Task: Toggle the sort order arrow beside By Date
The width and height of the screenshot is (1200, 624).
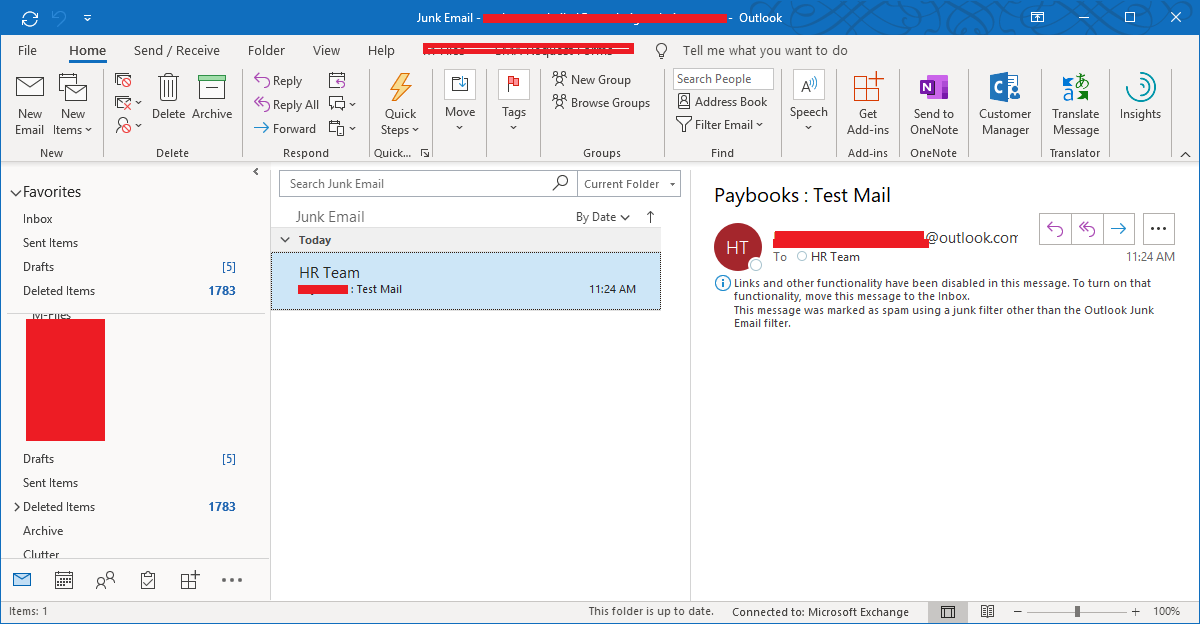Action: pos(651,217)
